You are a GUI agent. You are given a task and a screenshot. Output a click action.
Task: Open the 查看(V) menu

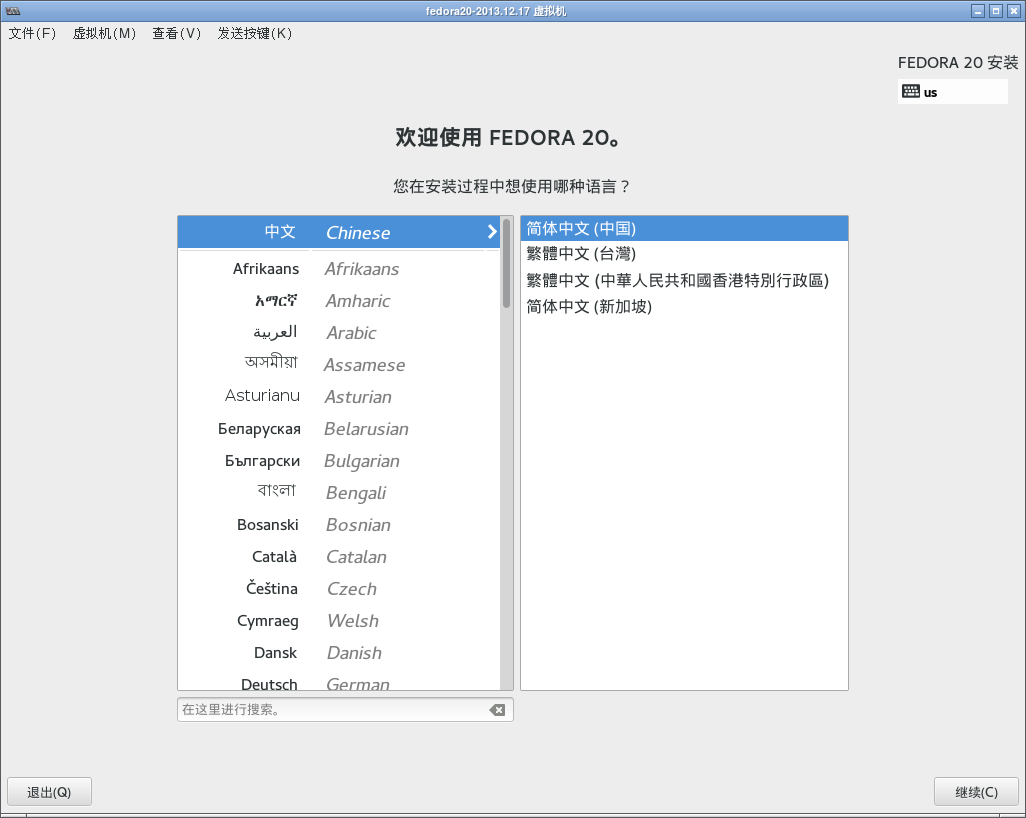click(x=177, y=33)
